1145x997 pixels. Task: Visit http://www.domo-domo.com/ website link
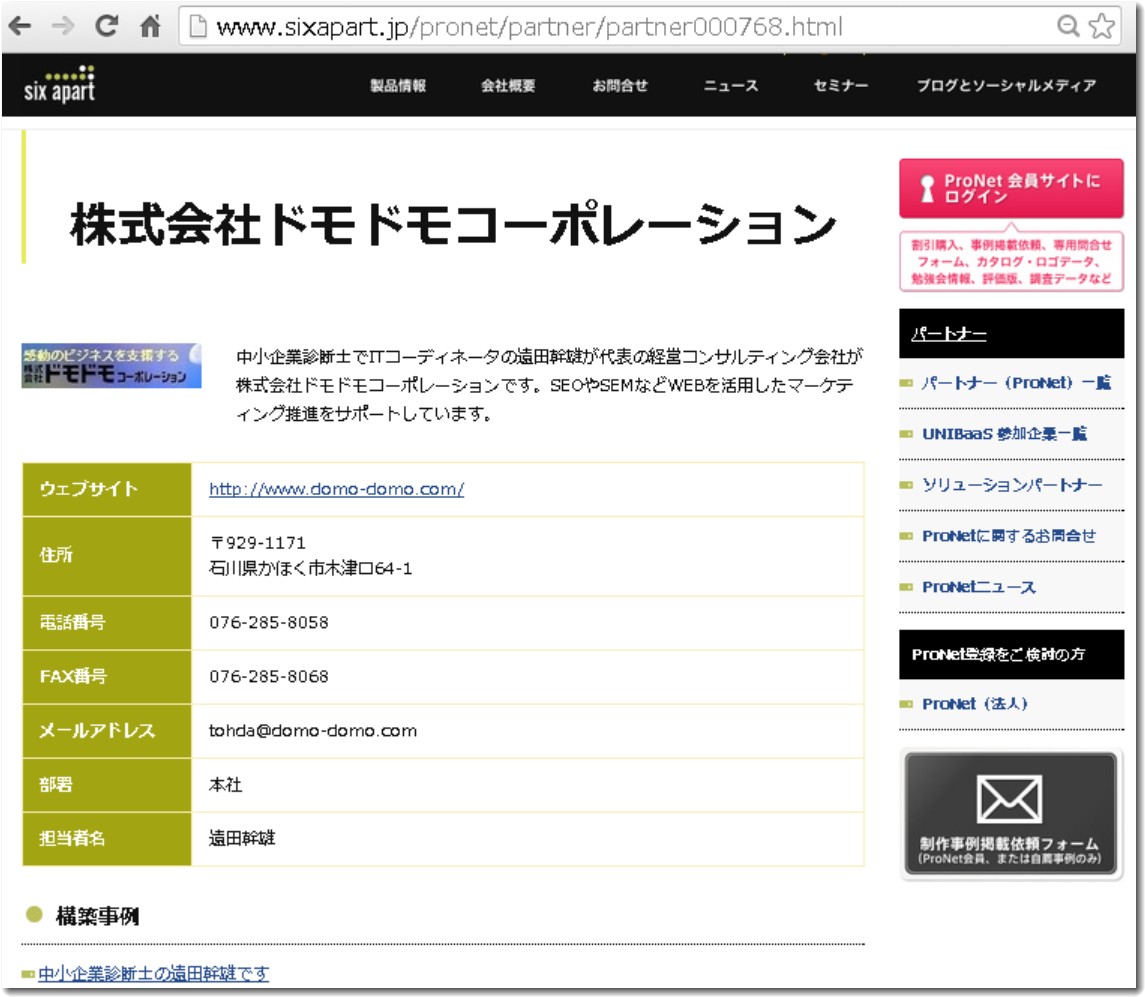(337, 489)
